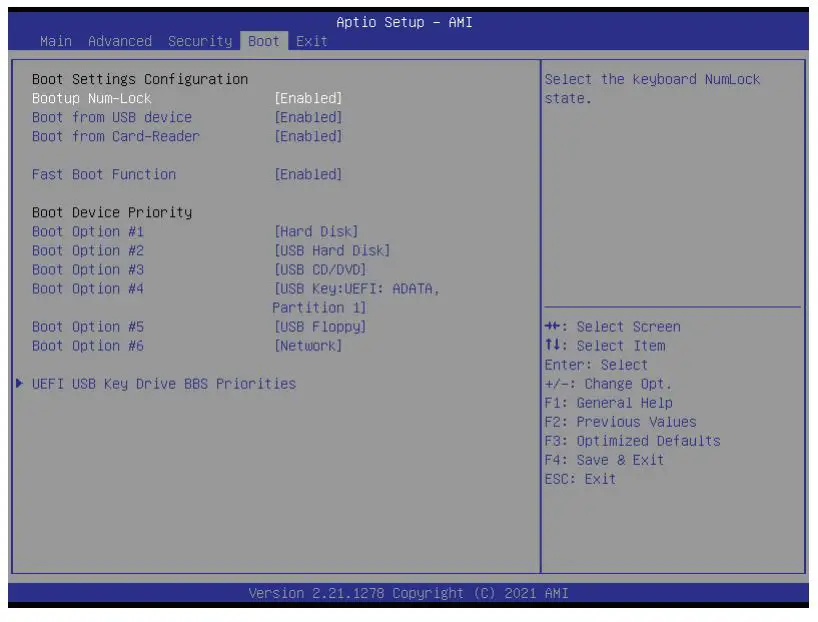Open the Advanced tab
The image size is (818, 622).
[x=120, y=41]
